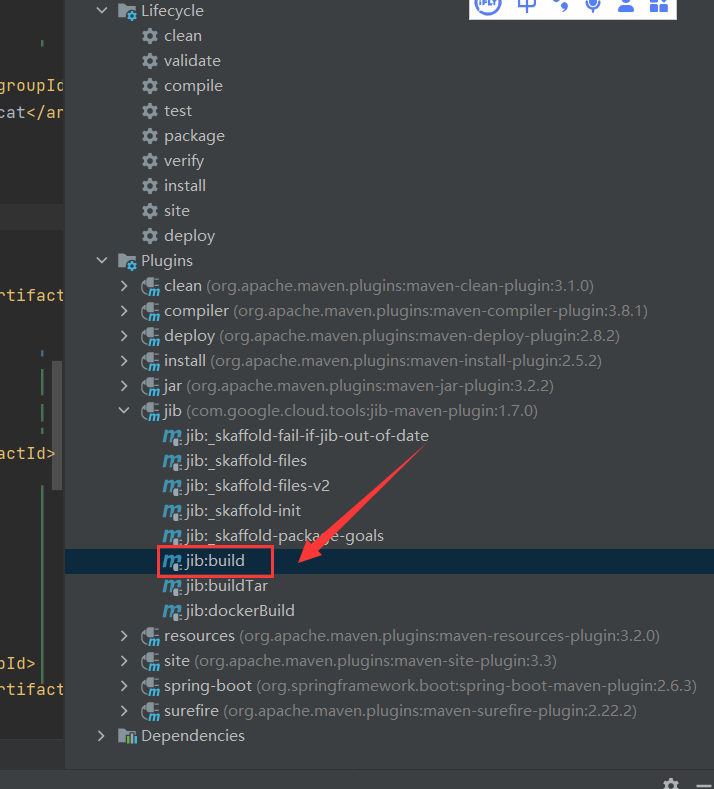Open the tool window settings gear at bottom

(671, 784)
